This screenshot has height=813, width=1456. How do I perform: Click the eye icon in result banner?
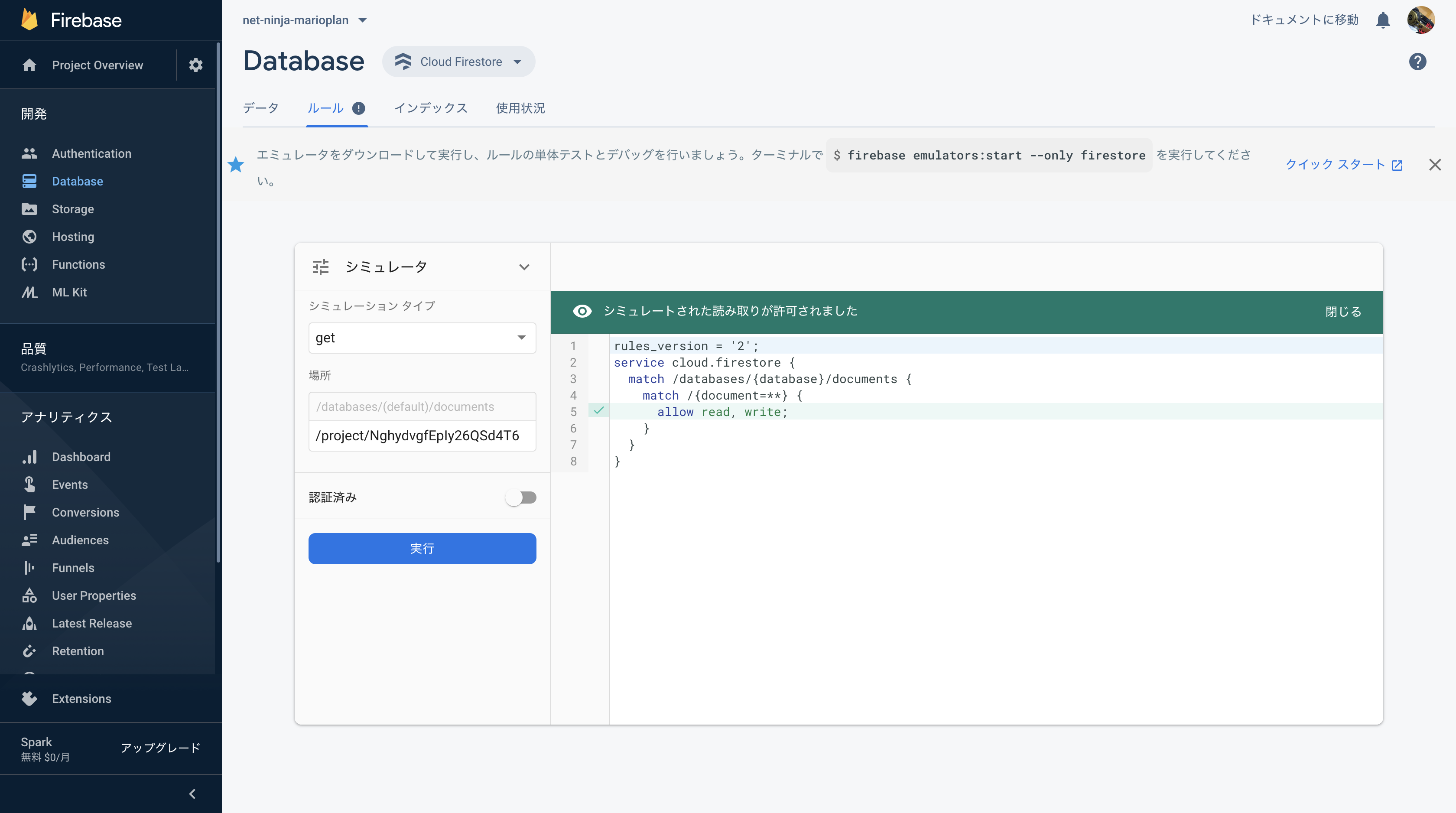pos(582,311)
